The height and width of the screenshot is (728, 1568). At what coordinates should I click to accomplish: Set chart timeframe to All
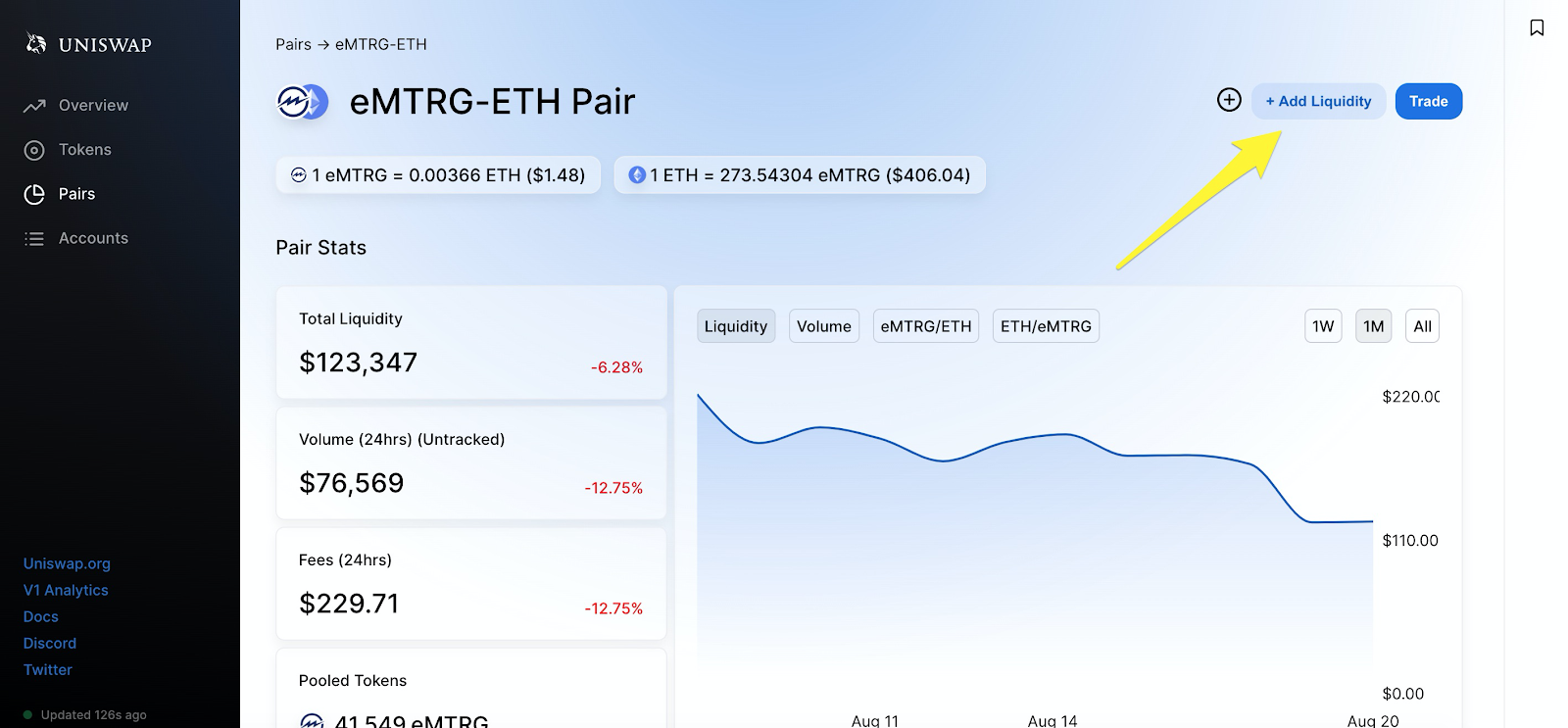1423,326
